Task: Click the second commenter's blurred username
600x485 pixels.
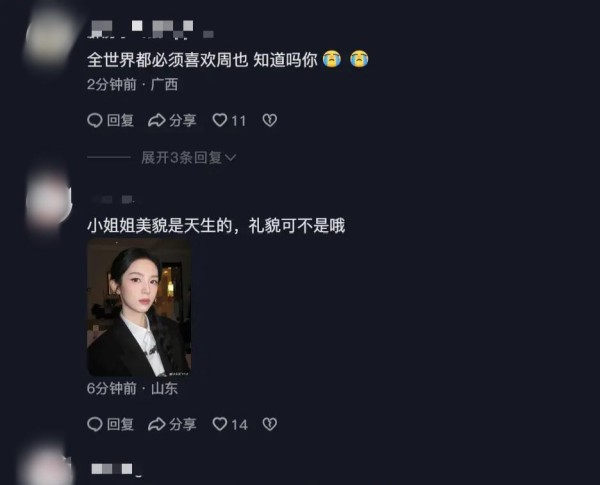Action: (x=112, y=199)
